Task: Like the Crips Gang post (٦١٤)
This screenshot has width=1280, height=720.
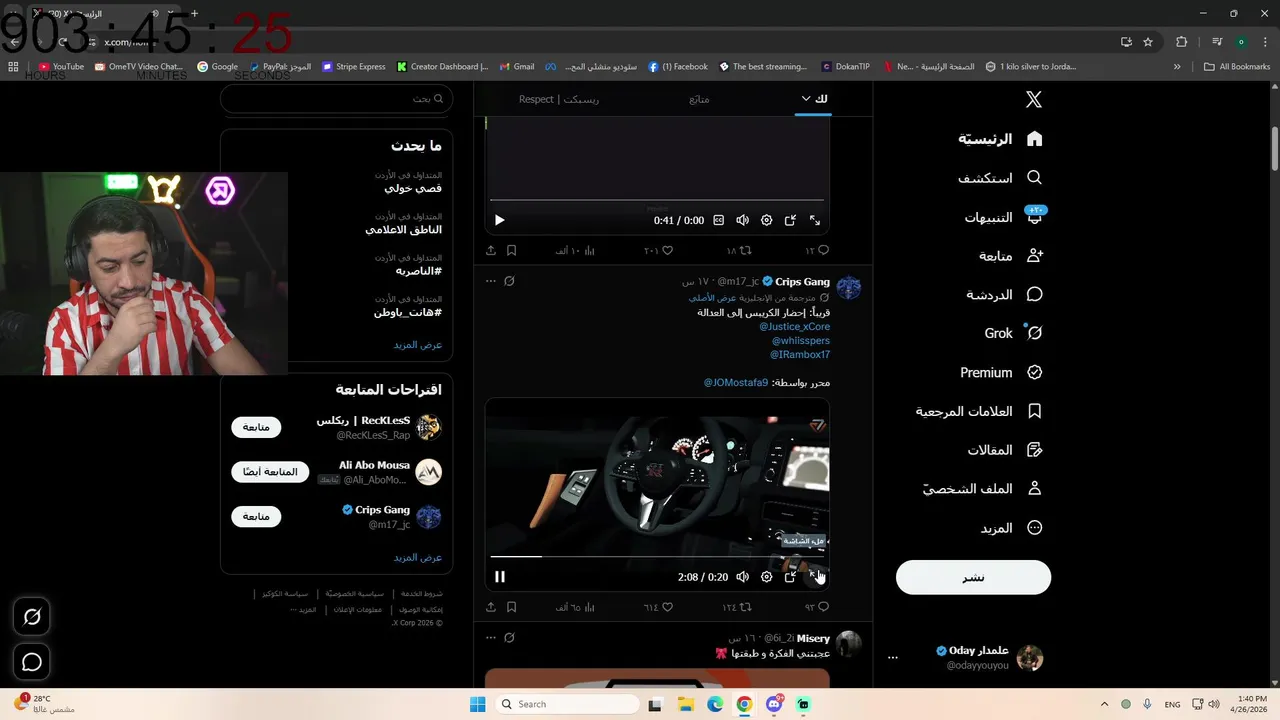Action: pyautogui.click(x=658, y=607)
